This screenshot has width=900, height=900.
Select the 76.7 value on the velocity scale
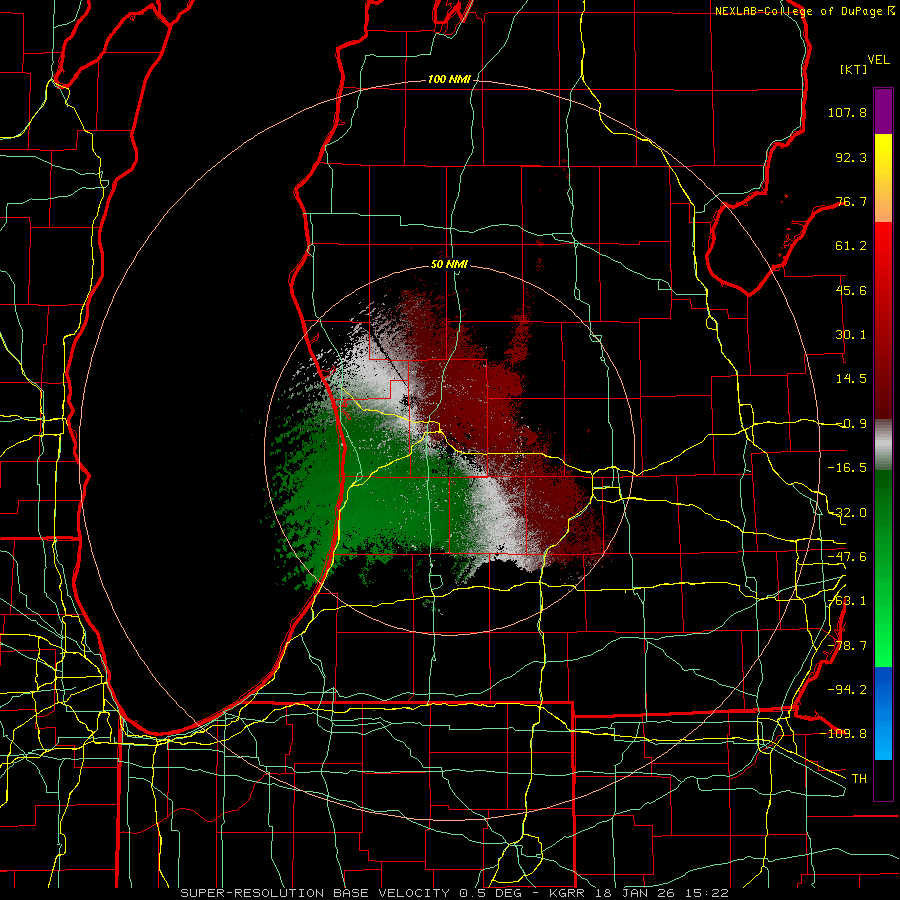[851, 201]
